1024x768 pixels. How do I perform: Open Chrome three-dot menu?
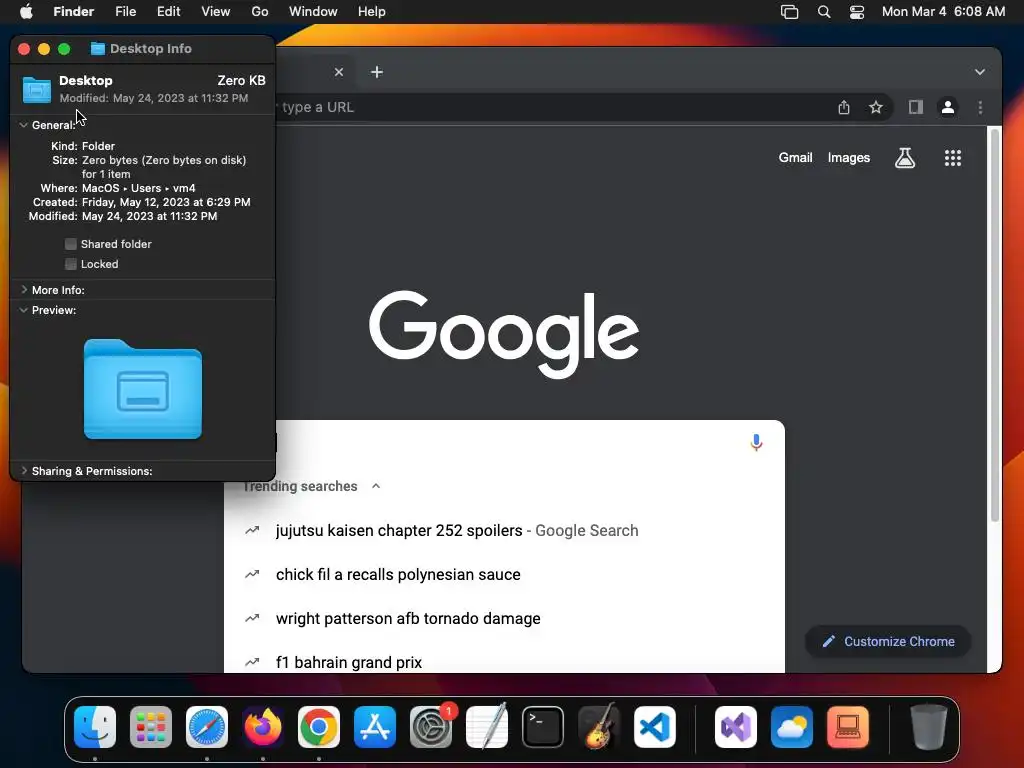[980, 107]
